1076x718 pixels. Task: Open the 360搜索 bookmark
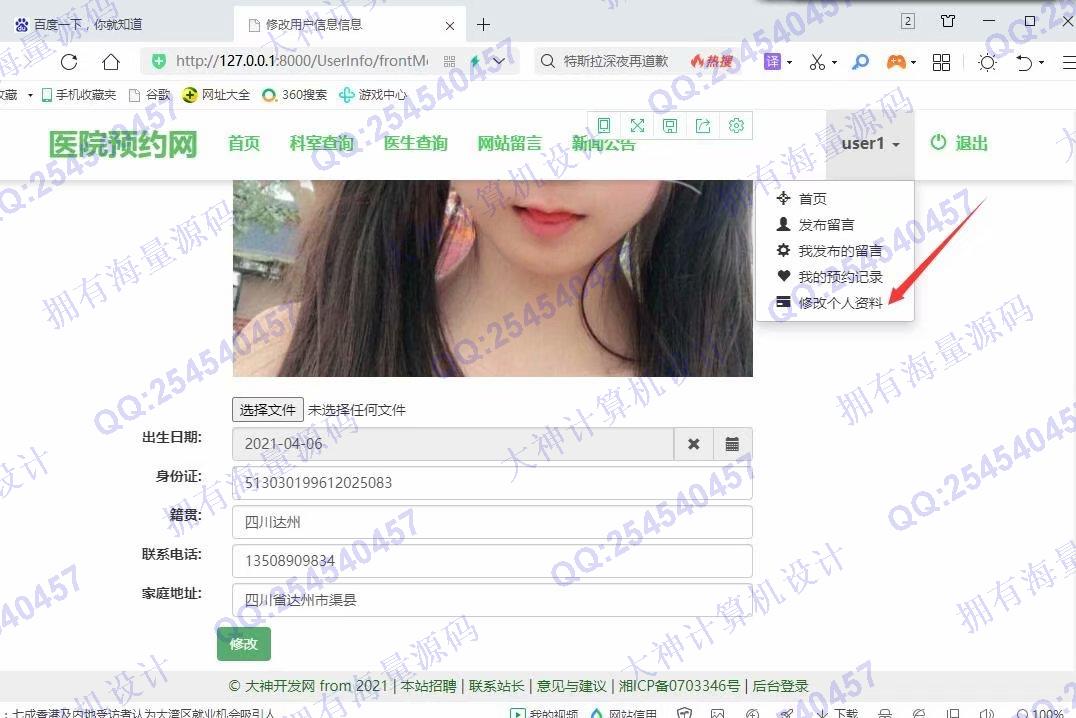[295, 95]
